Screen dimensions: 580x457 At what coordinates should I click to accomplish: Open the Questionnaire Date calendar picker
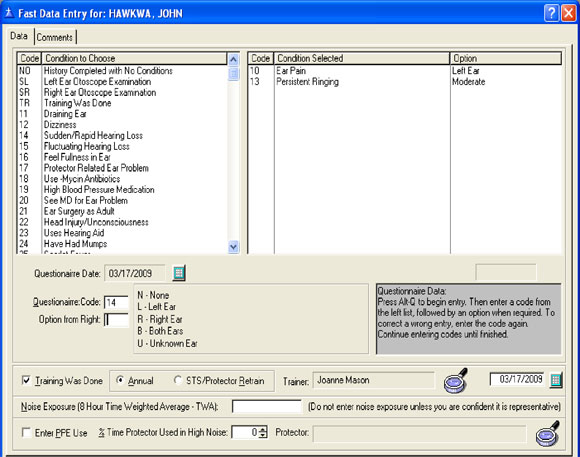click(179, 273)
